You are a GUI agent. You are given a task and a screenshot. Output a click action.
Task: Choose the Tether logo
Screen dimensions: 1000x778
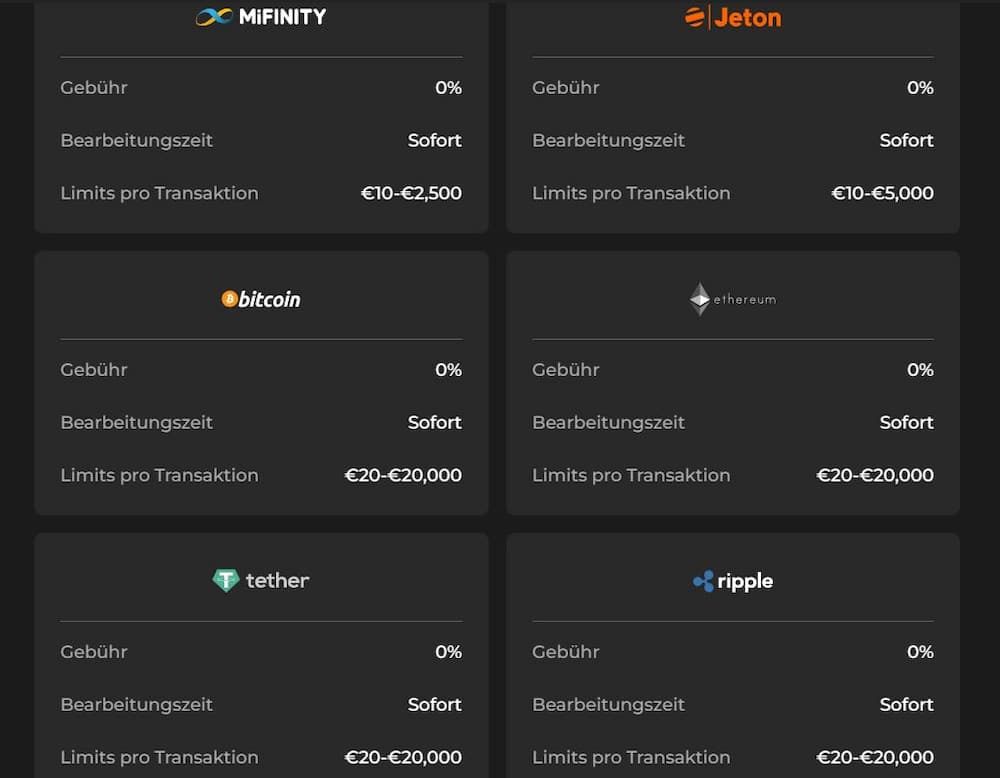261,581
